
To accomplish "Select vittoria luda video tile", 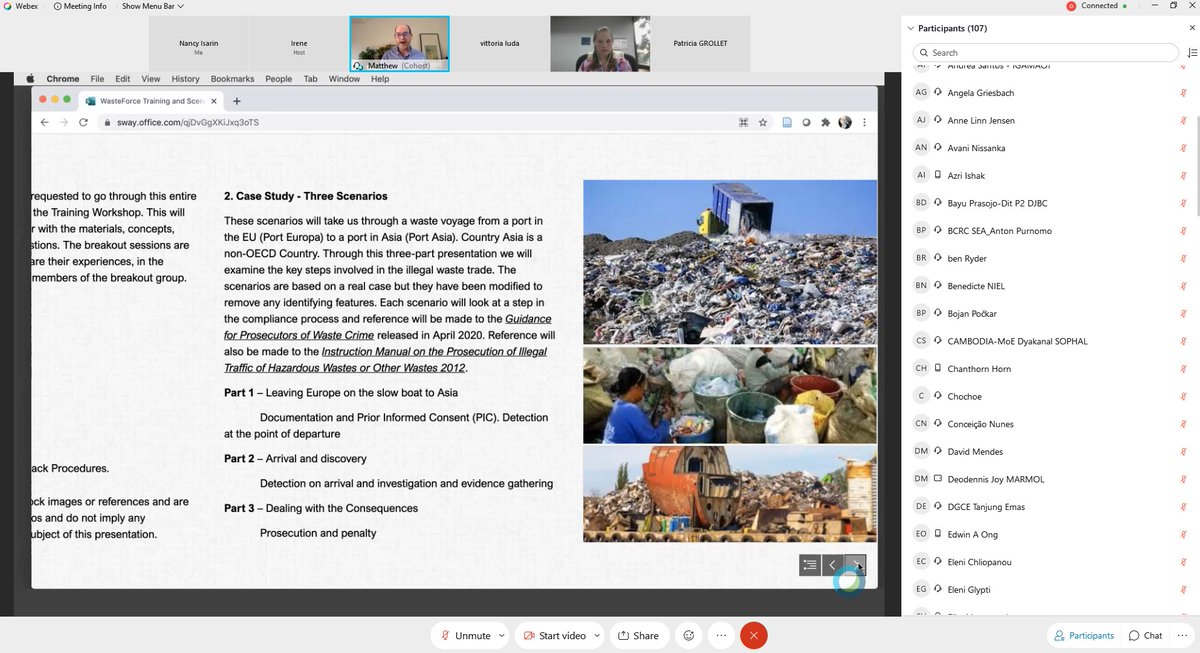I will click(x=499, y=44).
